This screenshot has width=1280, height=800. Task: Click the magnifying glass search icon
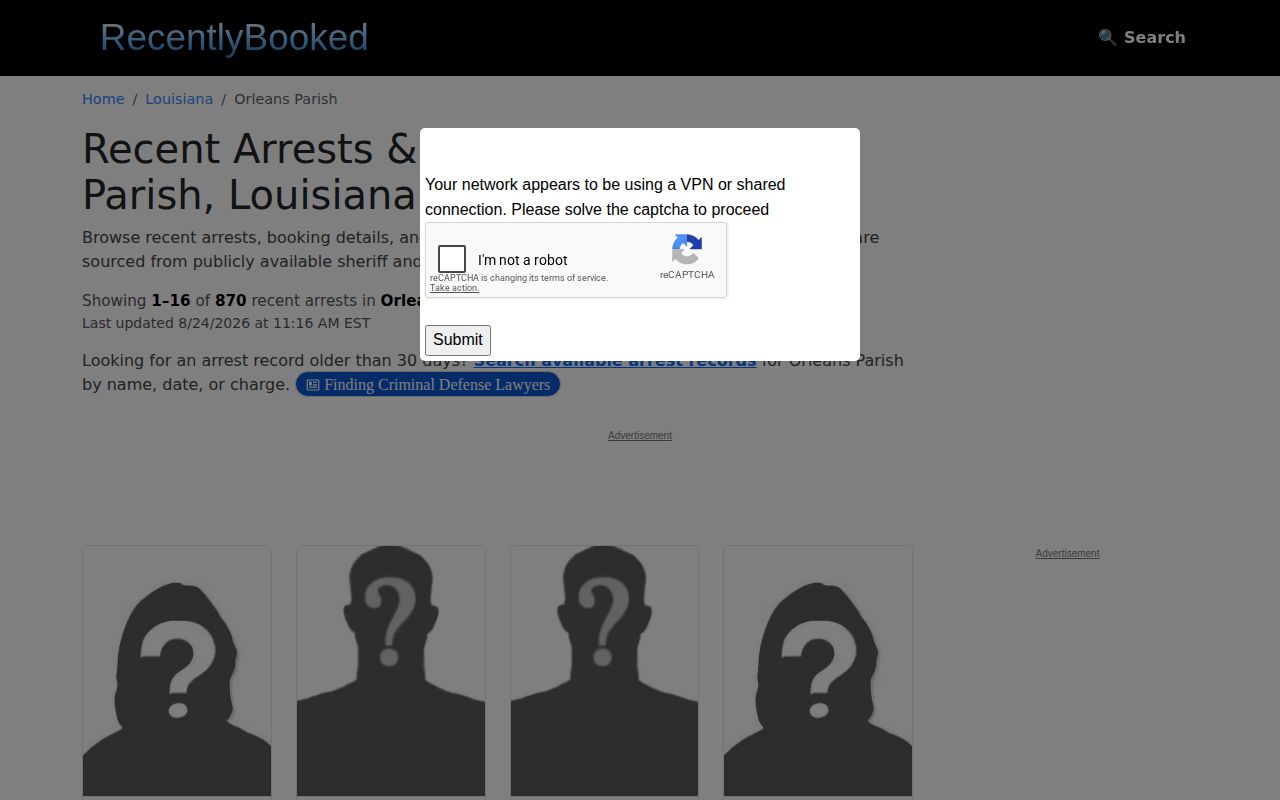point(1107,37)
